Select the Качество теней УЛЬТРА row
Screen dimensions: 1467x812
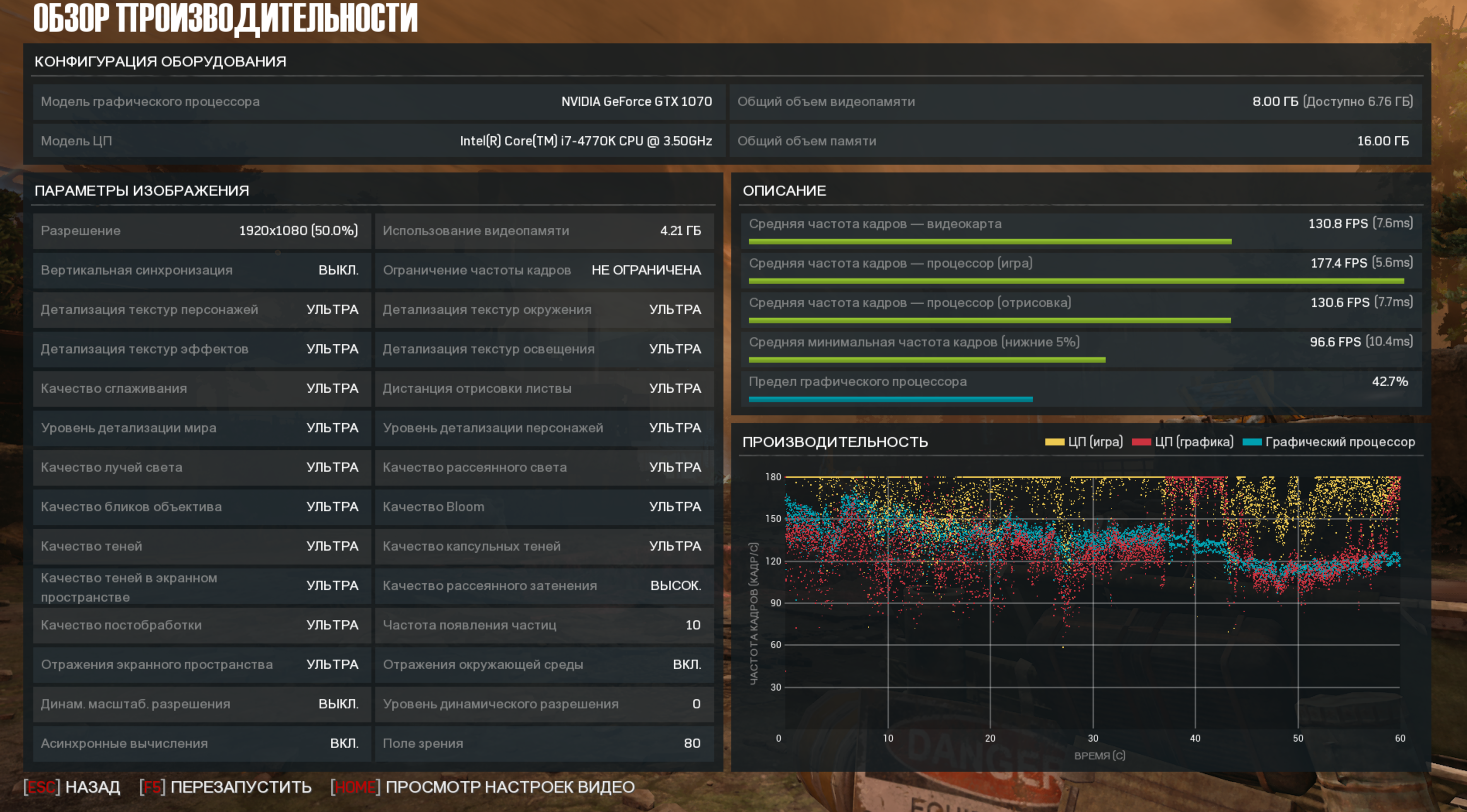pyautogui.click(x=202, y=546)
